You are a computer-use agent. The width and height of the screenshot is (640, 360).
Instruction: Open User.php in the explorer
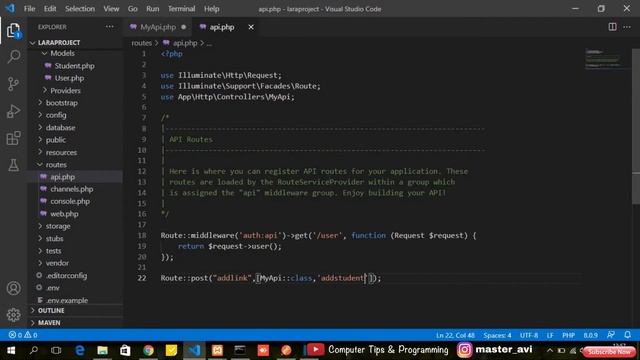click(x=69, y=78)
